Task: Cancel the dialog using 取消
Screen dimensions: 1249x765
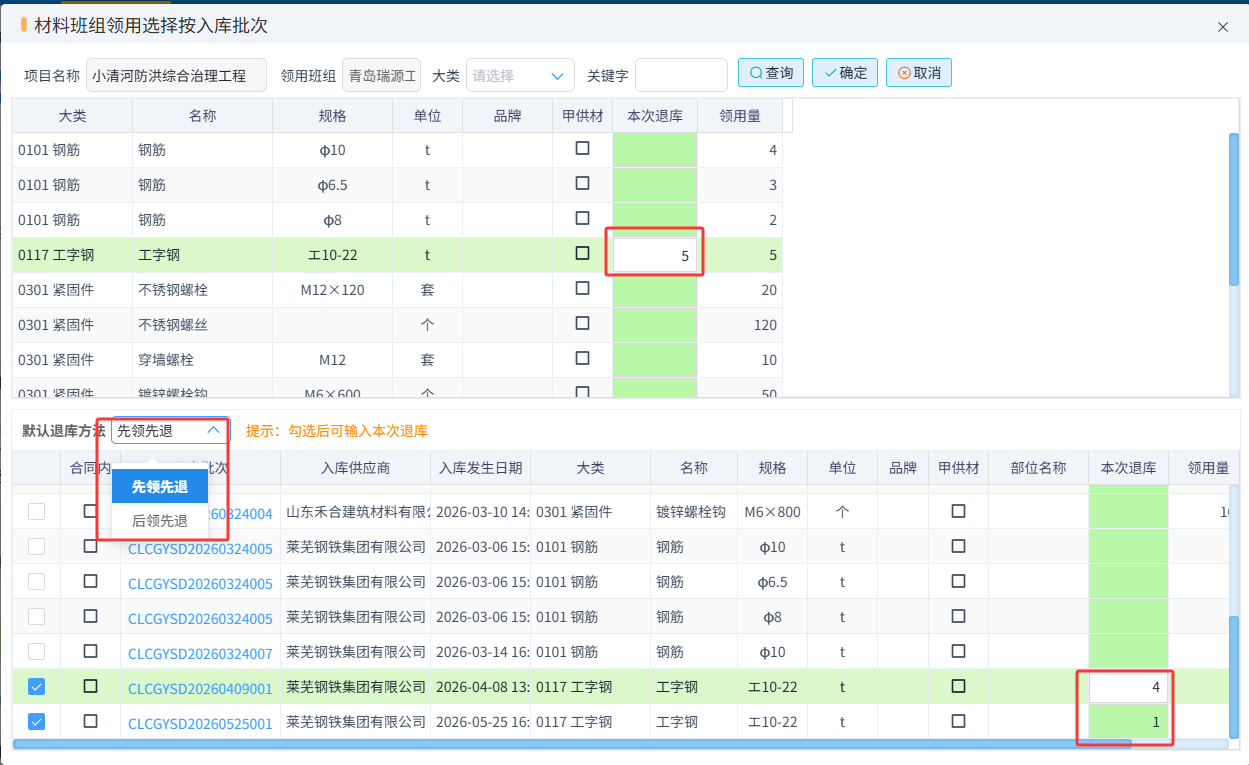Action: [919, 73]
